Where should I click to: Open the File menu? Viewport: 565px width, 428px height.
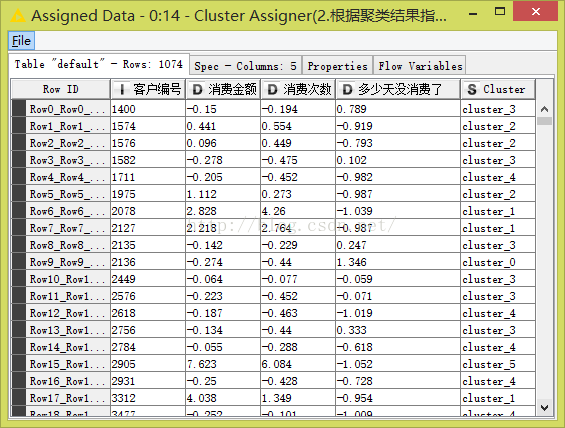pos(21,41)
